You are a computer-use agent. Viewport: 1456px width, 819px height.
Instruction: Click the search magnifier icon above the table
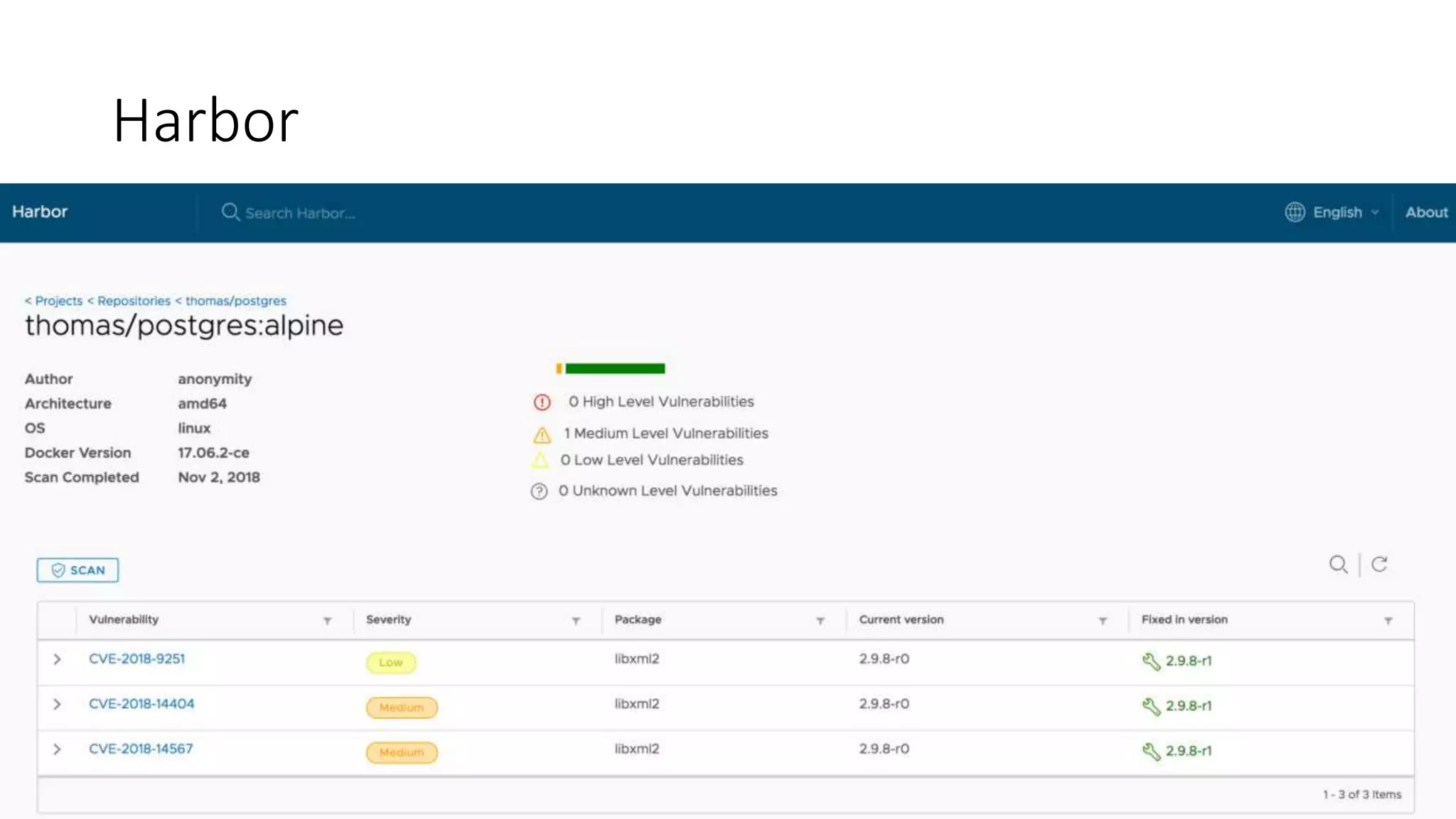pyautogui.click(x=1338, y=564)
